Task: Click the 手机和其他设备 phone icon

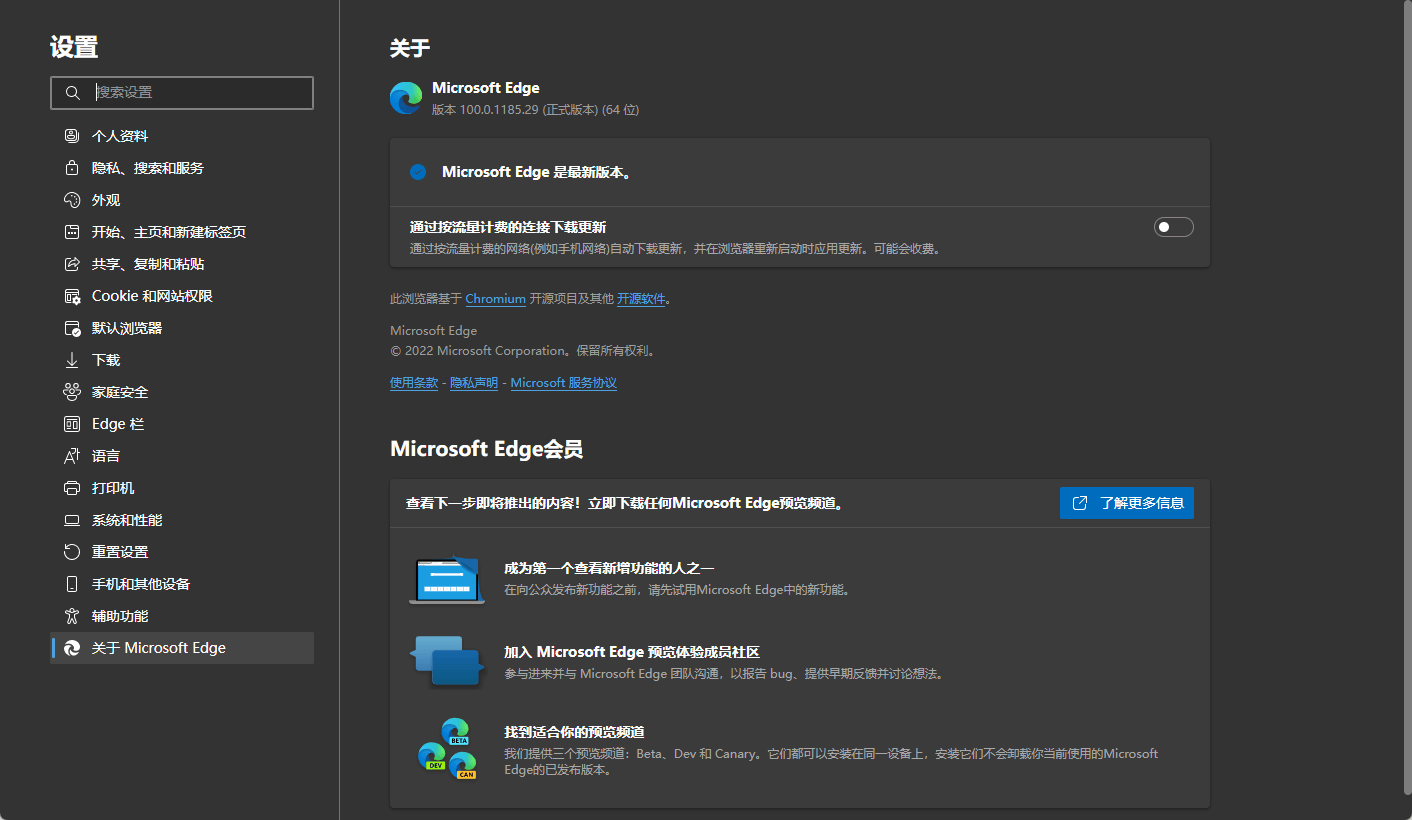Action: (x=72, y=584)
